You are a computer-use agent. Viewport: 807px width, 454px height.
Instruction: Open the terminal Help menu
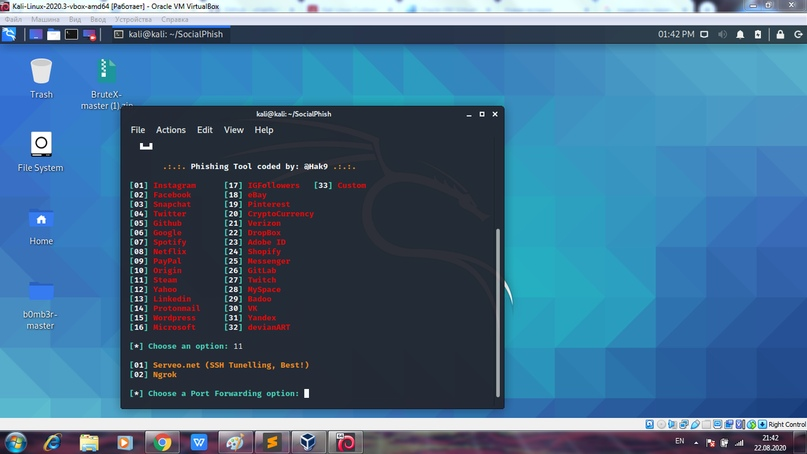click(264, 130)
